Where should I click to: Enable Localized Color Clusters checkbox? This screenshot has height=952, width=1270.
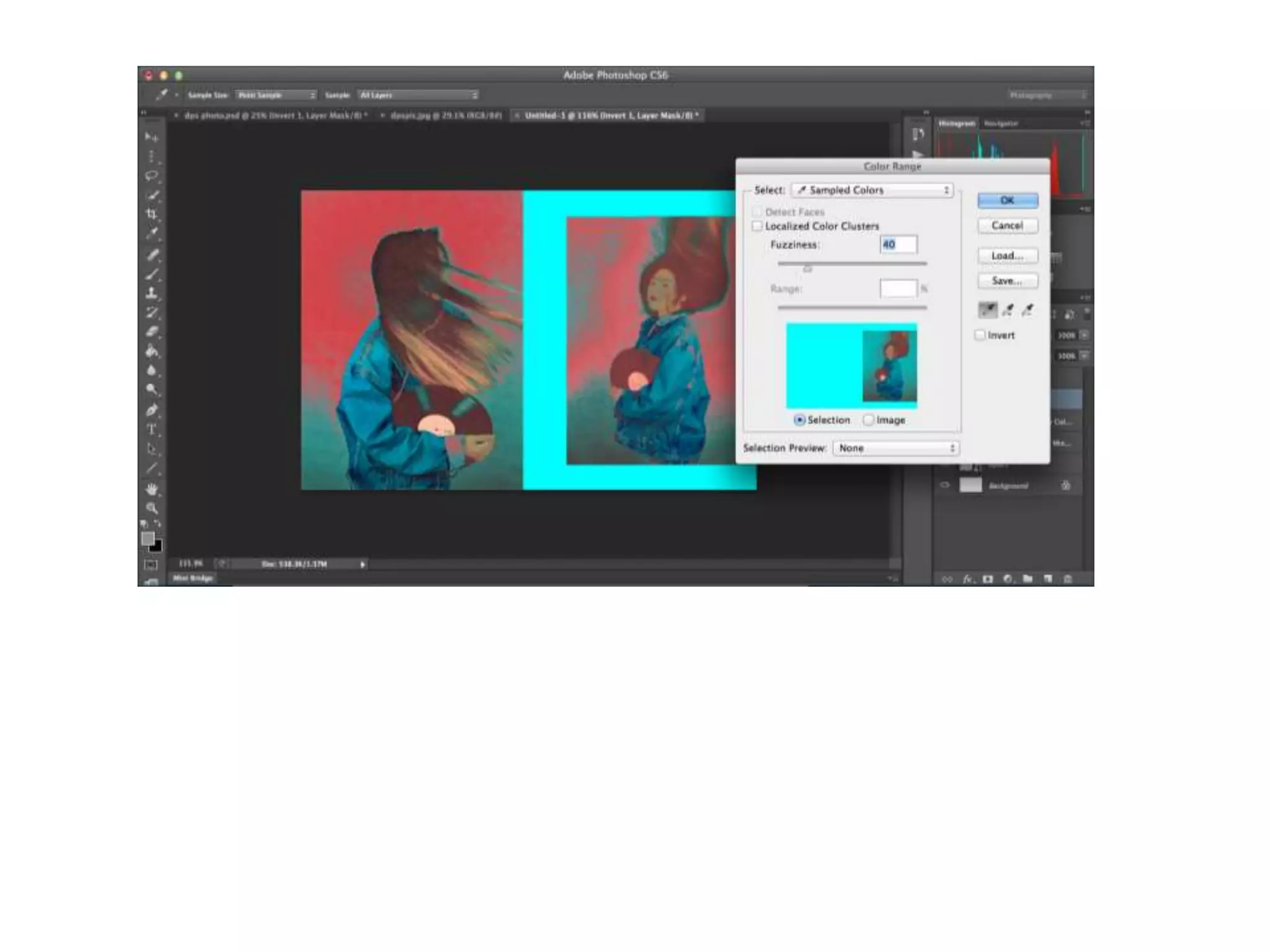click(x=757, y=226)
